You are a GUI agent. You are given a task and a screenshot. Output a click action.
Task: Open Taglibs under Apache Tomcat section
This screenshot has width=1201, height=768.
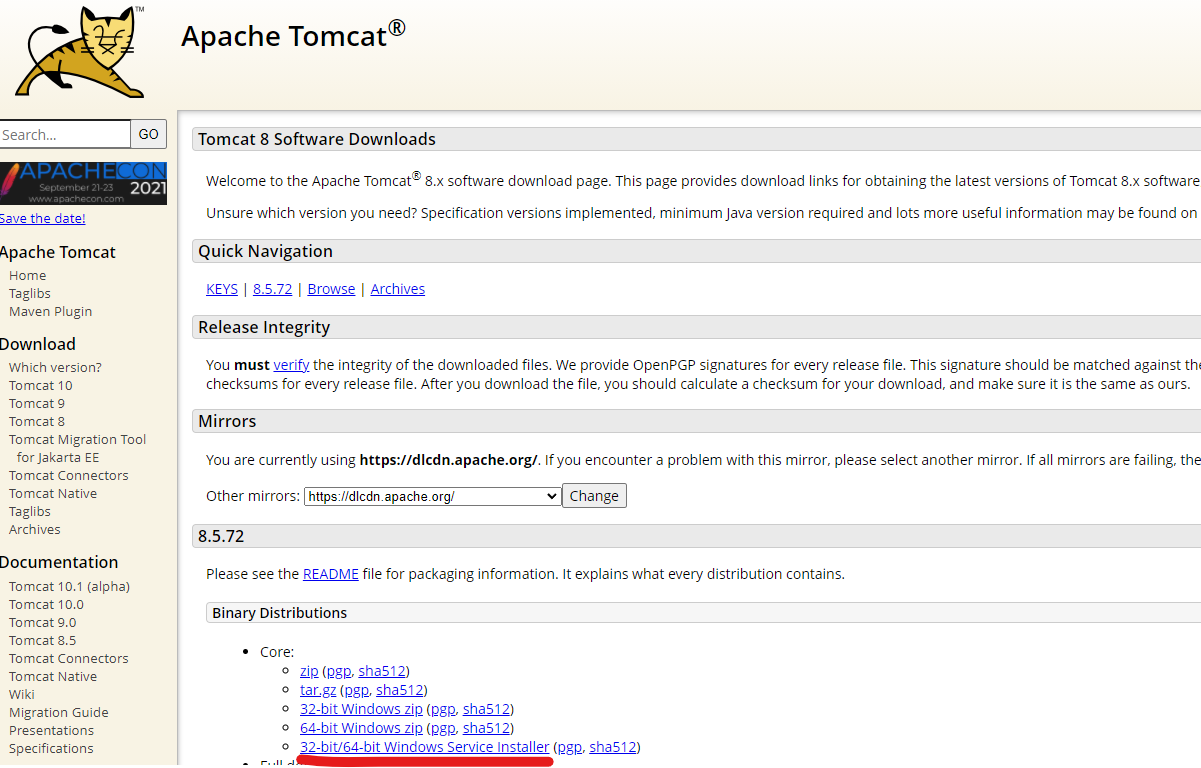(x=29, y=293)
